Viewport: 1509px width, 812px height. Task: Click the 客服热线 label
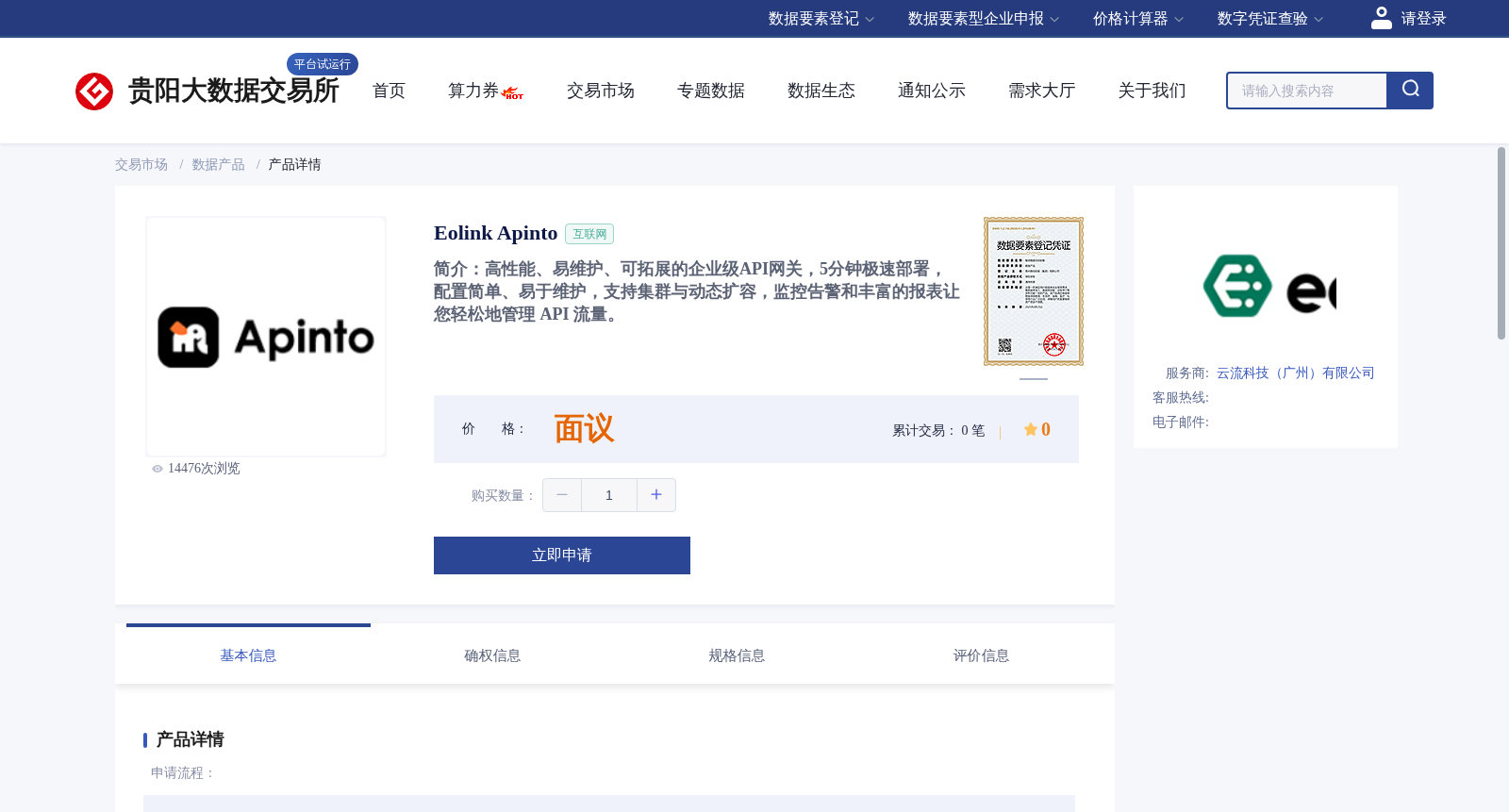pos(1181,398)
